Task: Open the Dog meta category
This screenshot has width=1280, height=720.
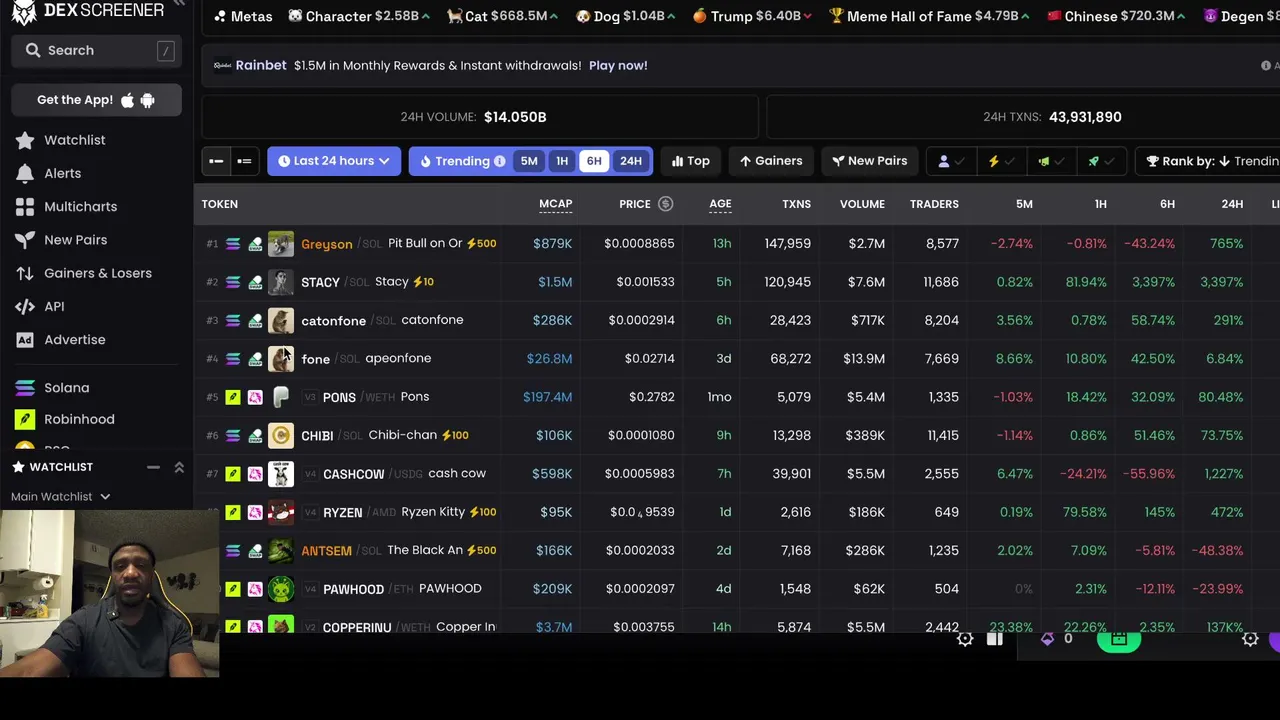Action: click(626, 16)
